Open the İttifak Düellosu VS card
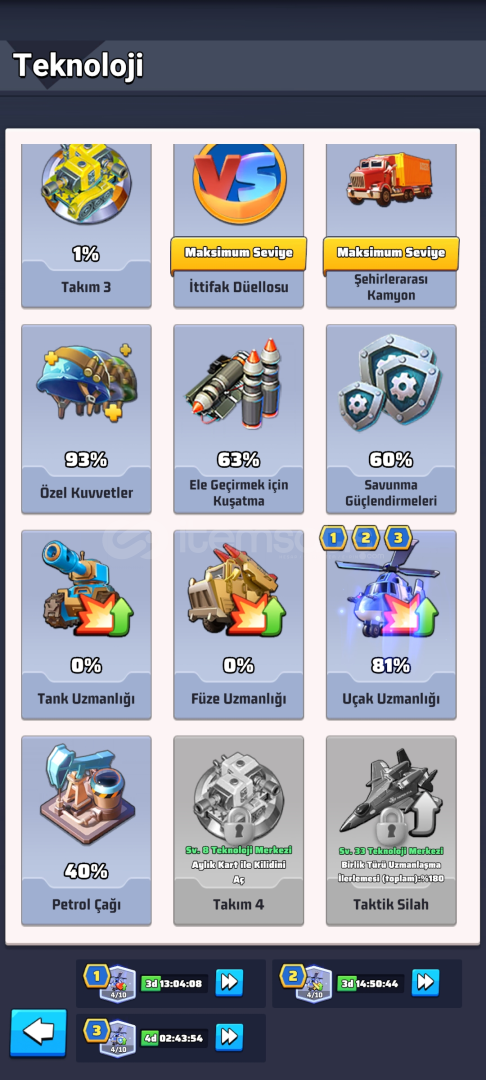Viewport: 486px width, 1080px height. pyautogui.click(x=238, y=225)
